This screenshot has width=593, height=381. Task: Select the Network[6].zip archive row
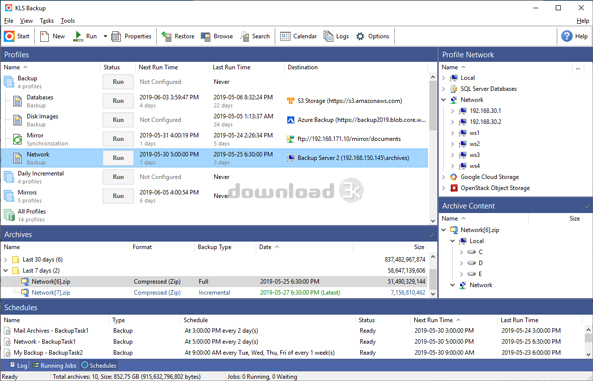214,281
